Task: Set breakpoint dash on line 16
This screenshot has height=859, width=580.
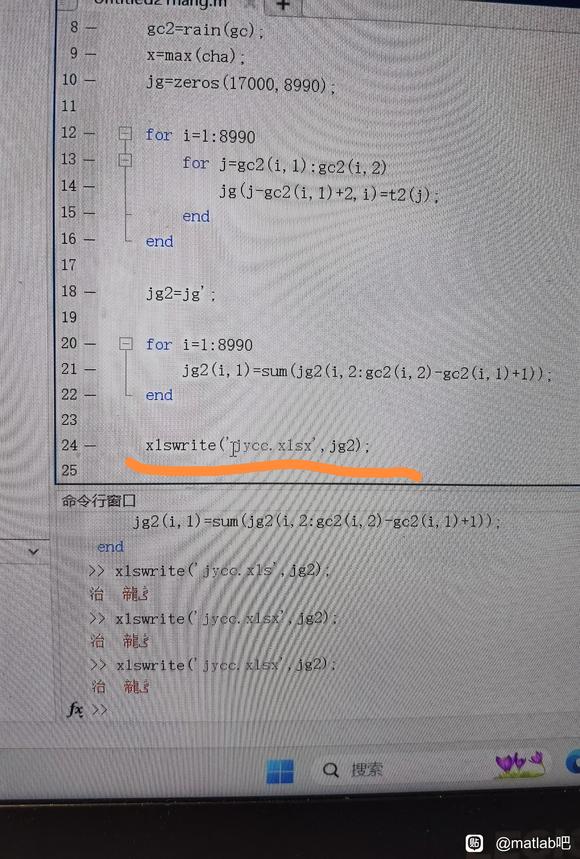Action: tap(89, 240)
